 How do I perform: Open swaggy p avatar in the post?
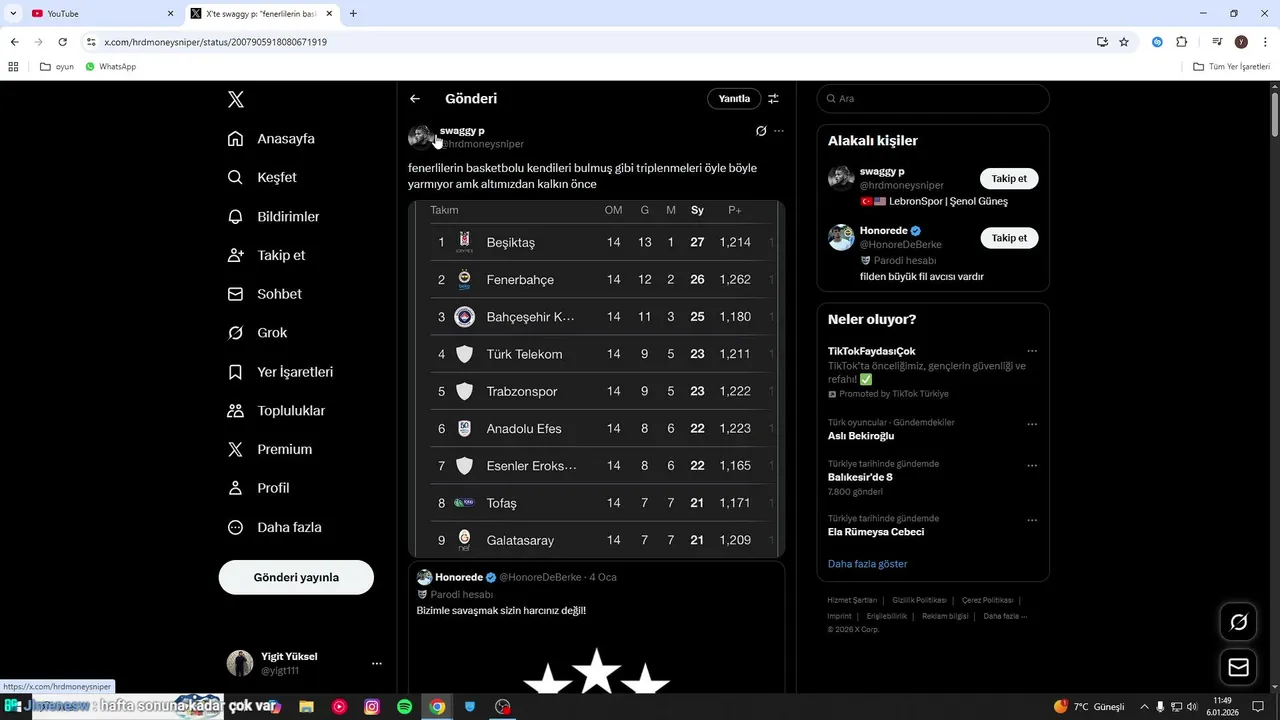(421, 137)
